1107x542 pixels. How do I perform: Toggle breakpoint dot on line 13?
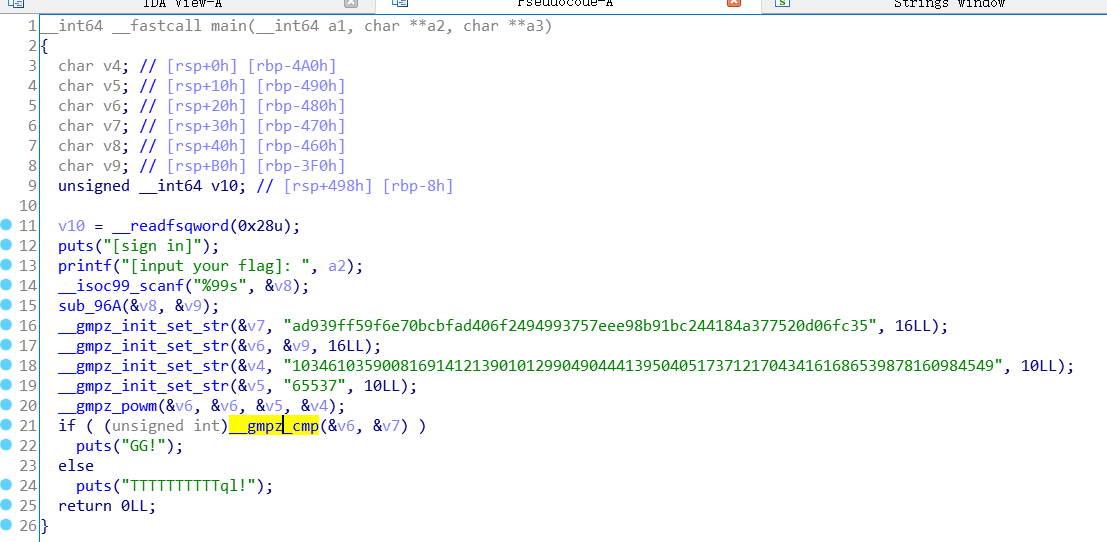click(6, 265)
